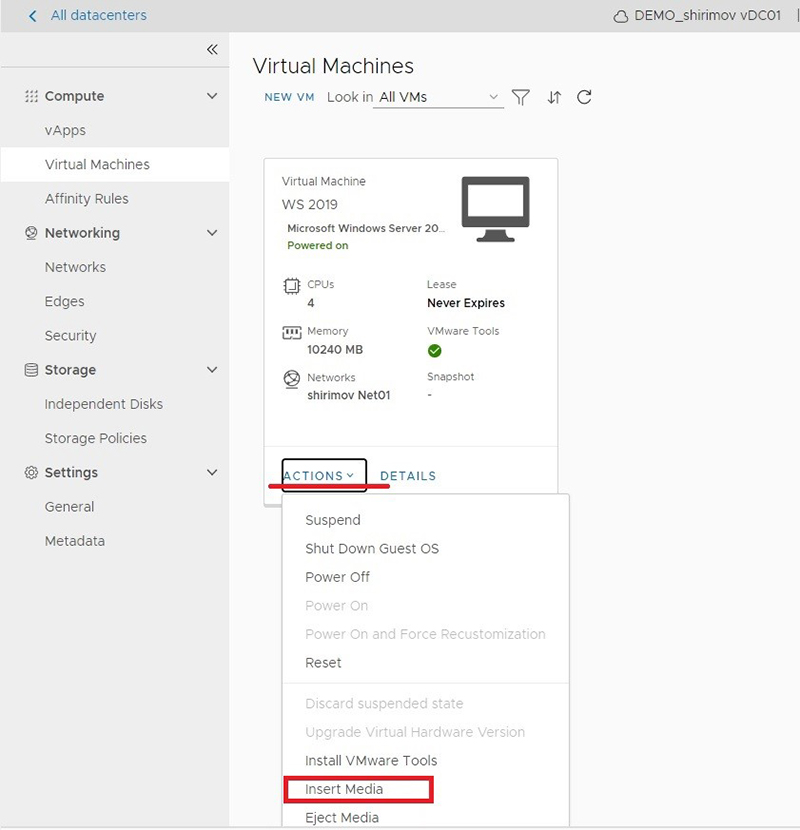Choose Insert Media option
This screenshot has height=830, width=800.
[344, 789]
